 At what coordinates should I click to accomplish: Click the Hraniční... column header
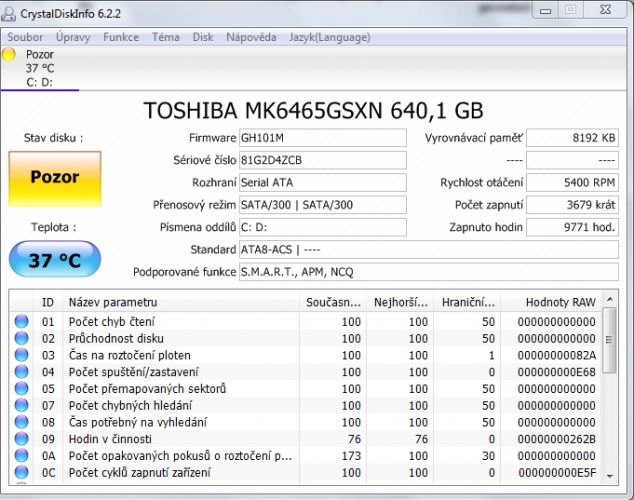click(467, 302)
